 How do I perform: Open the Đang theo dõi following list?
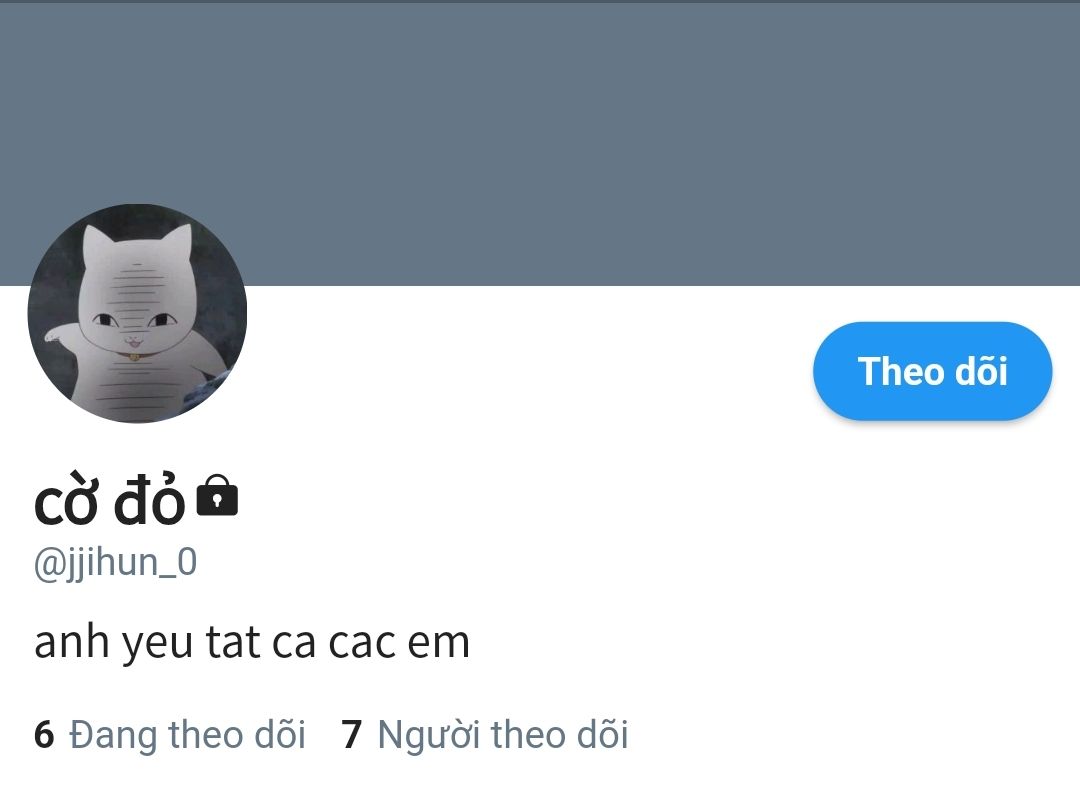click(169, 734)
